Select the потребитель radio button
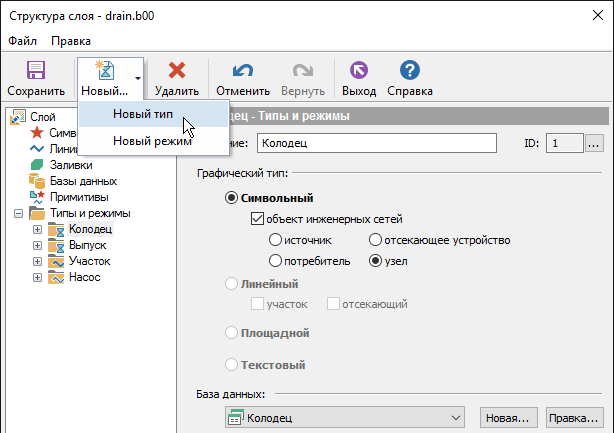 (276, 261)
